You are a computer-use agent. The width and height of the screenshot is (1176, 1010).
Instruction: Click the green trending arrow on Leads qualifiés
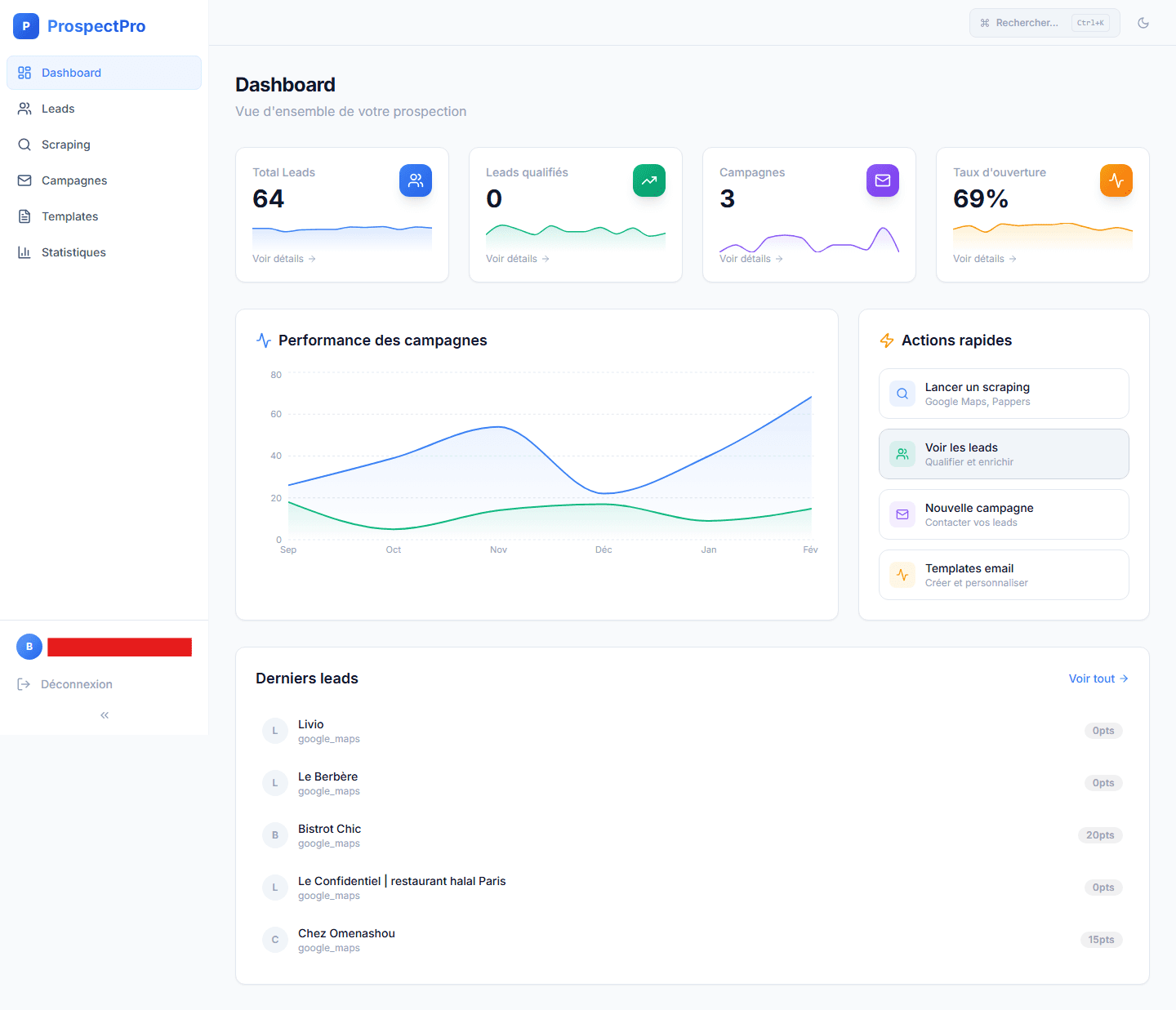pyautogui.click(x=649, y=180)
